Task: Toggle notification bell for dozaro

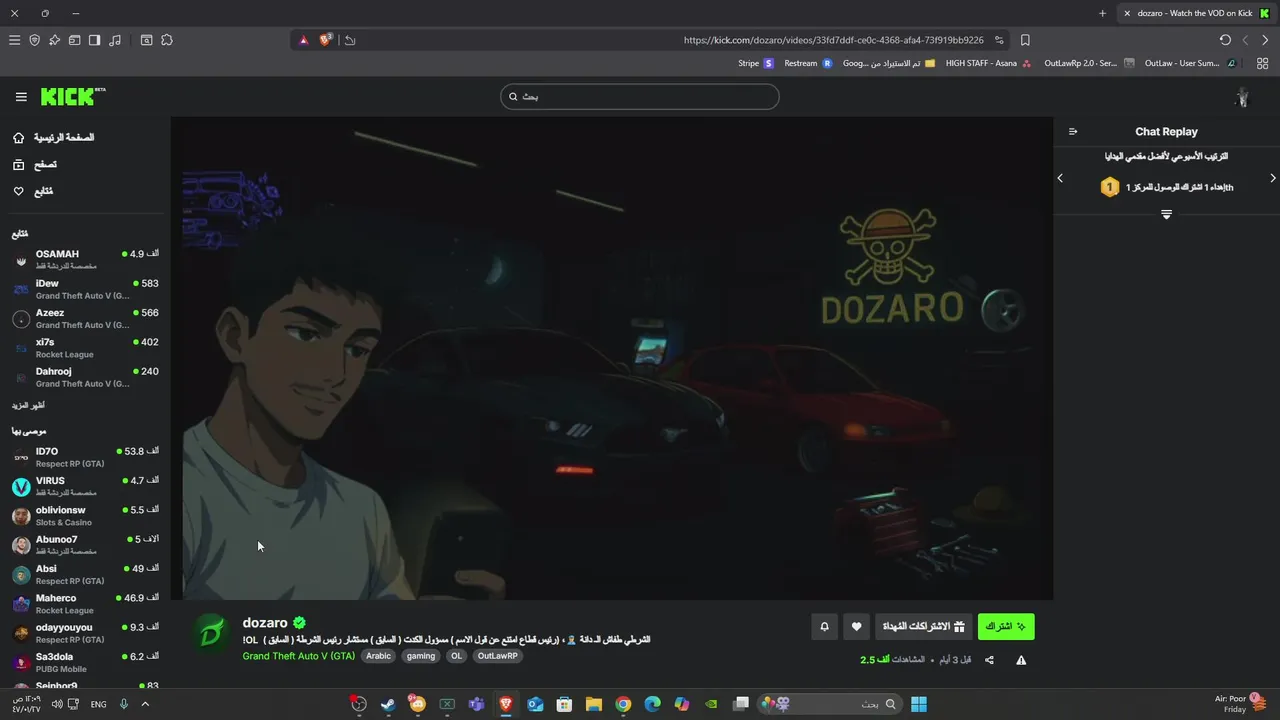Action: coord(824,627)
